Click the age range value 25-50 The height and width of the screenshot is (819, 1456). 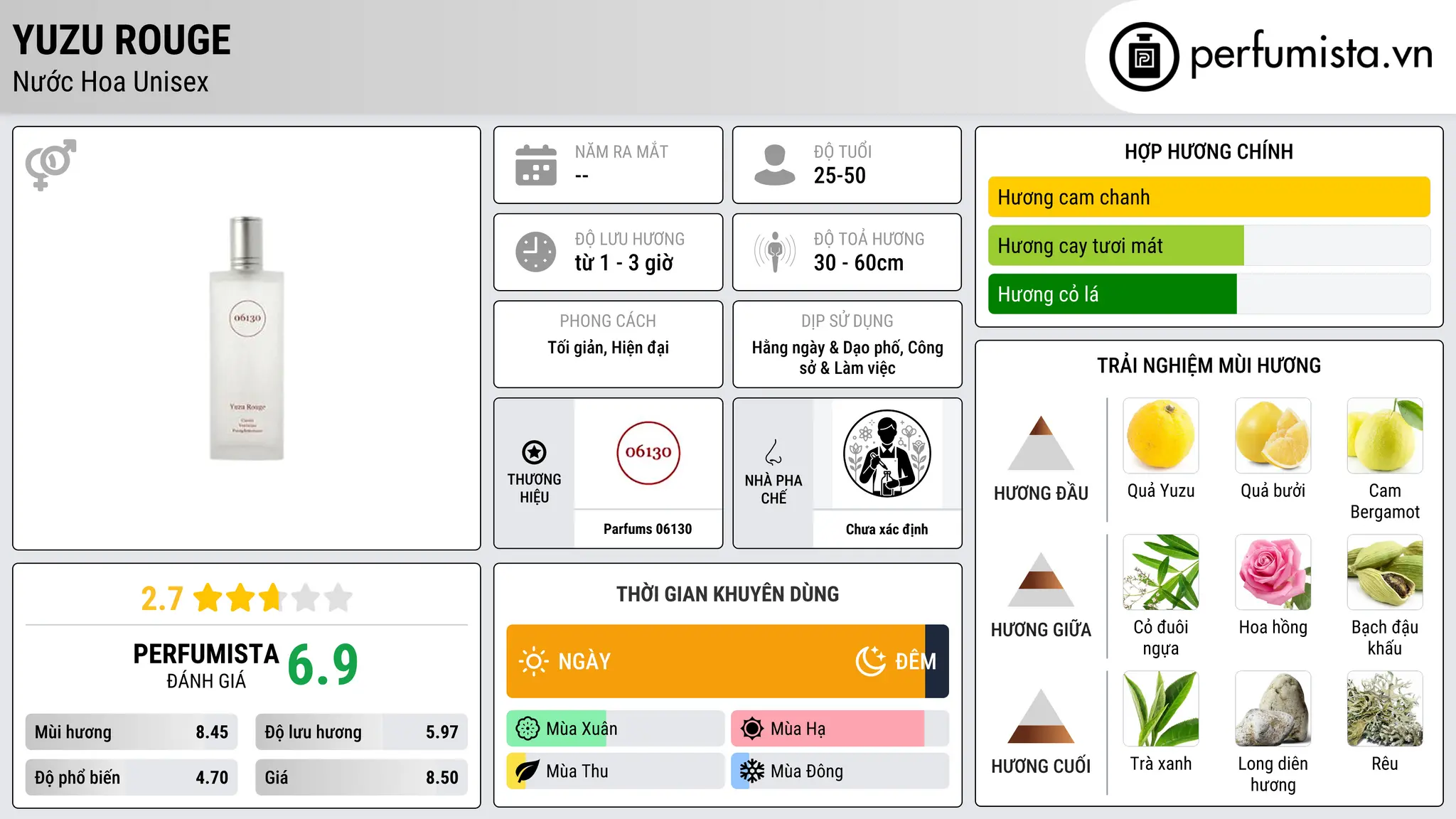pos(840,176)
